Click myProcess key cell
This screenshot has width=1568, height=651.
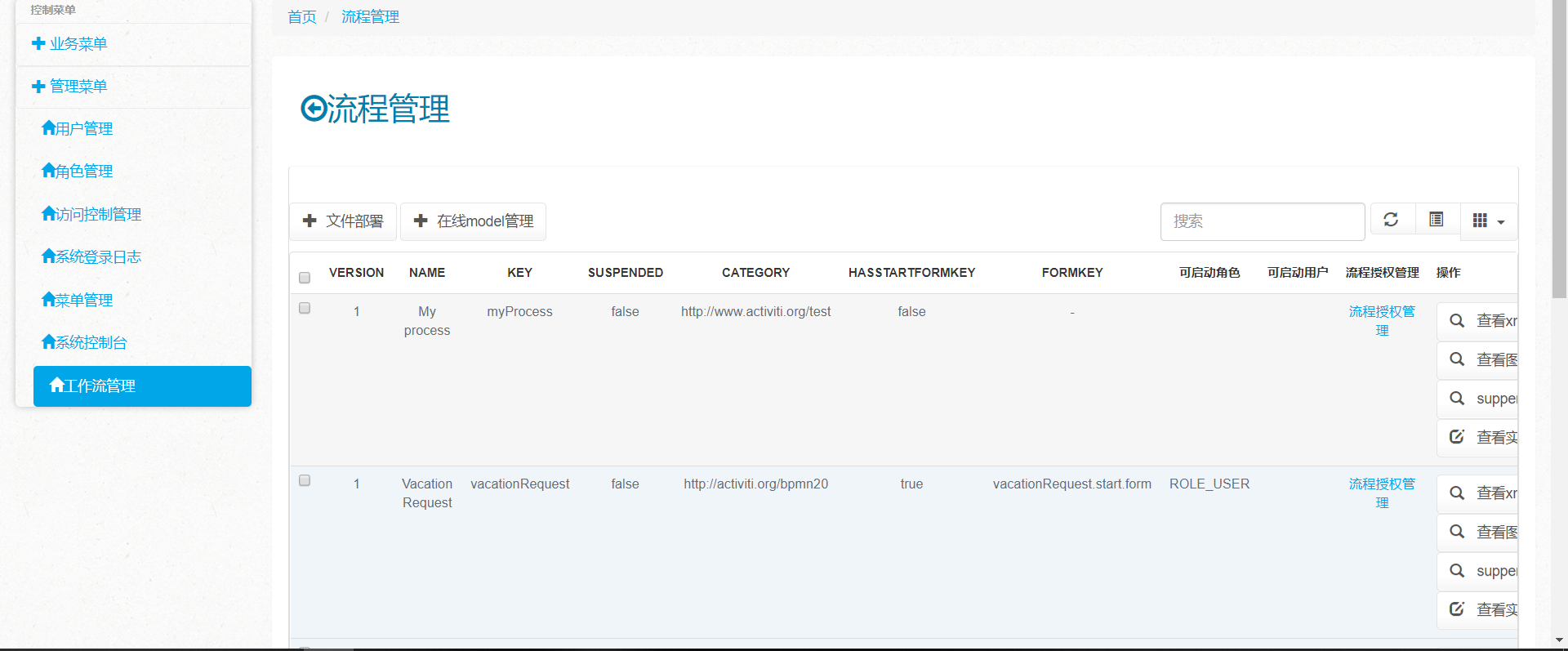click(519, 312)
